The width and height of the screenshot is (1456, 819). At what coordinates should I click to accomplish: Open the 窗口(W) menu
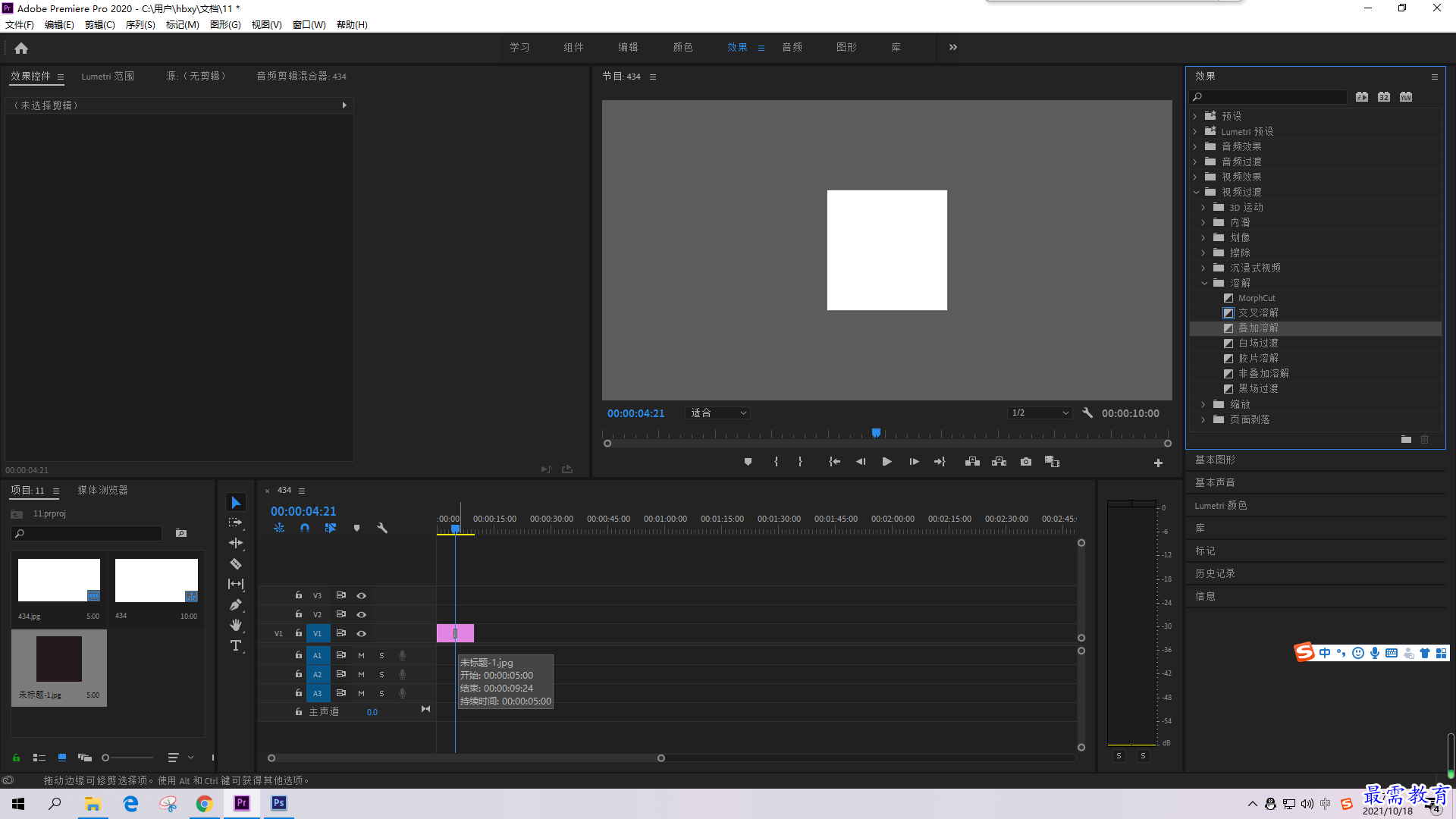pyautogui.click(x=309, y=24)
